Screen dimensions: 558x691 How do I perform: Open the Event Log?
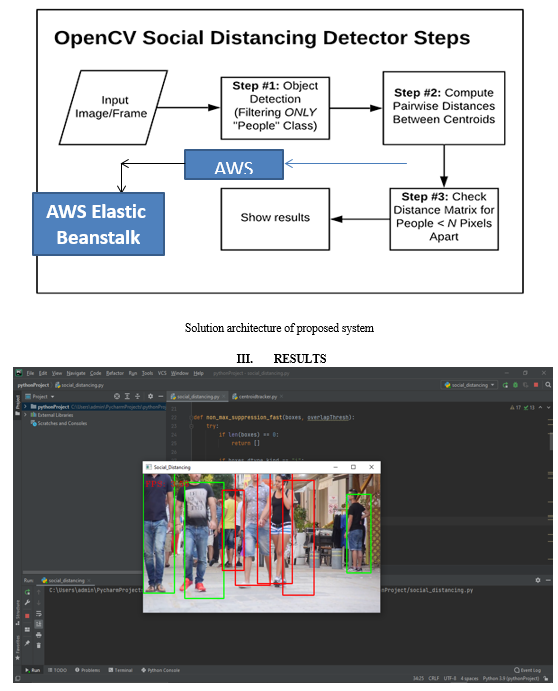[x=527, y=670]
